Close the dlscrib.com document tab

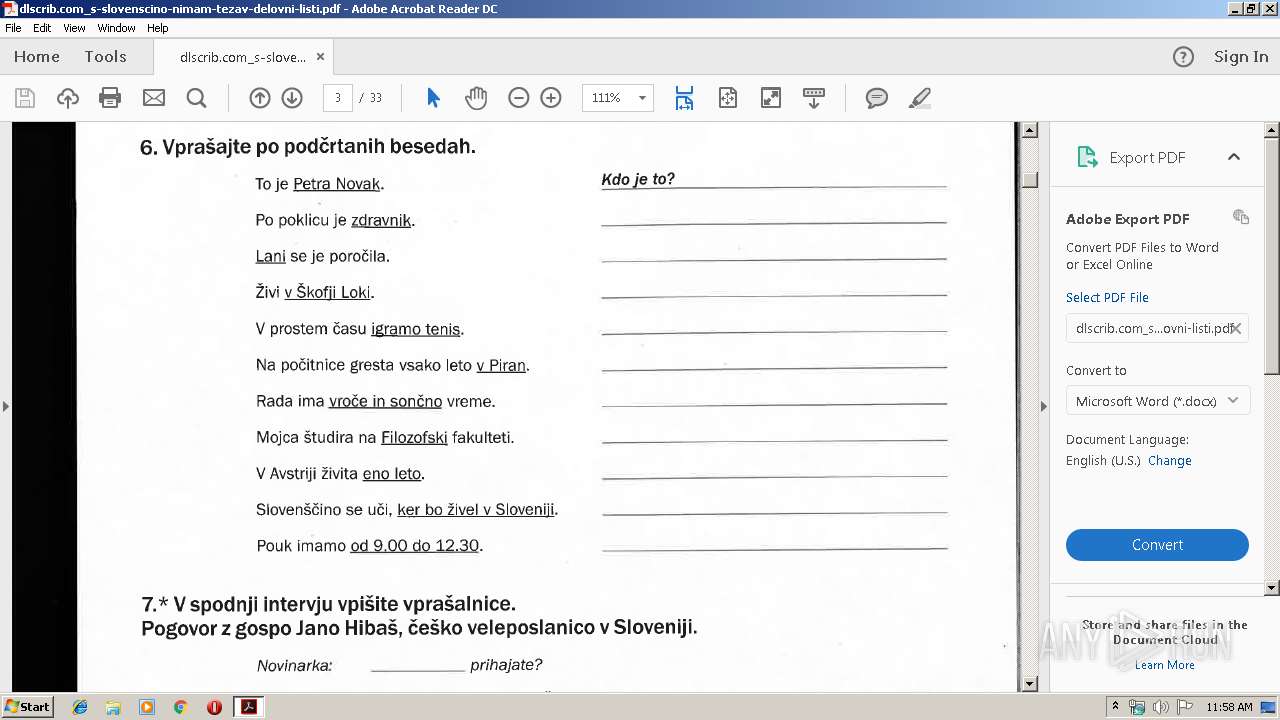[320, 57]
